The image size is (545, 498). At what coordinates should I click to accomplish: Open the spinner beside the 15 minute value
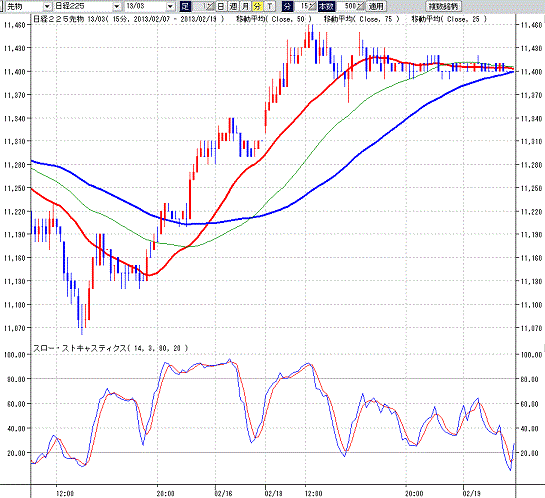[312, 6]
